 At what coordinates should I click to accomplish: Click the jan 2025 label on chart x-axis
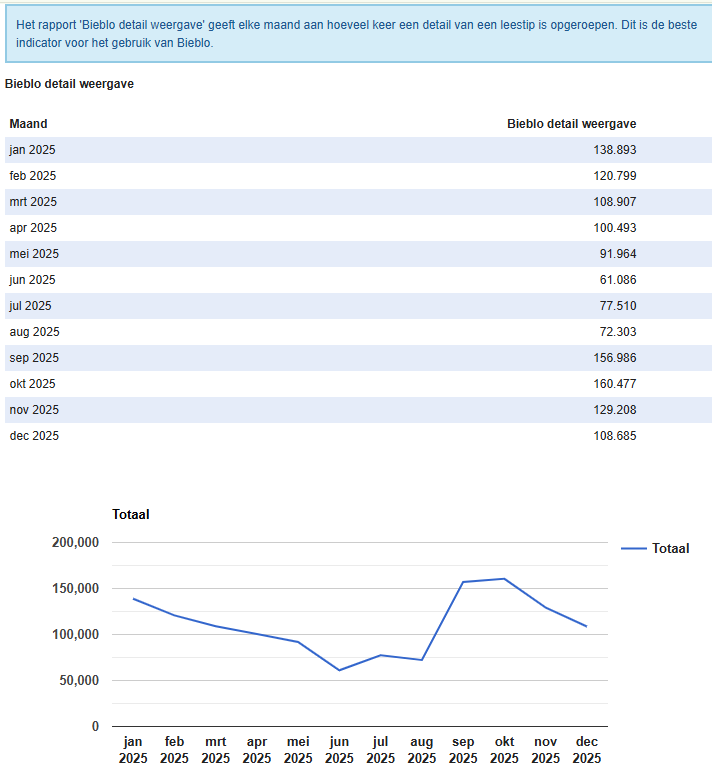point(133,750)
